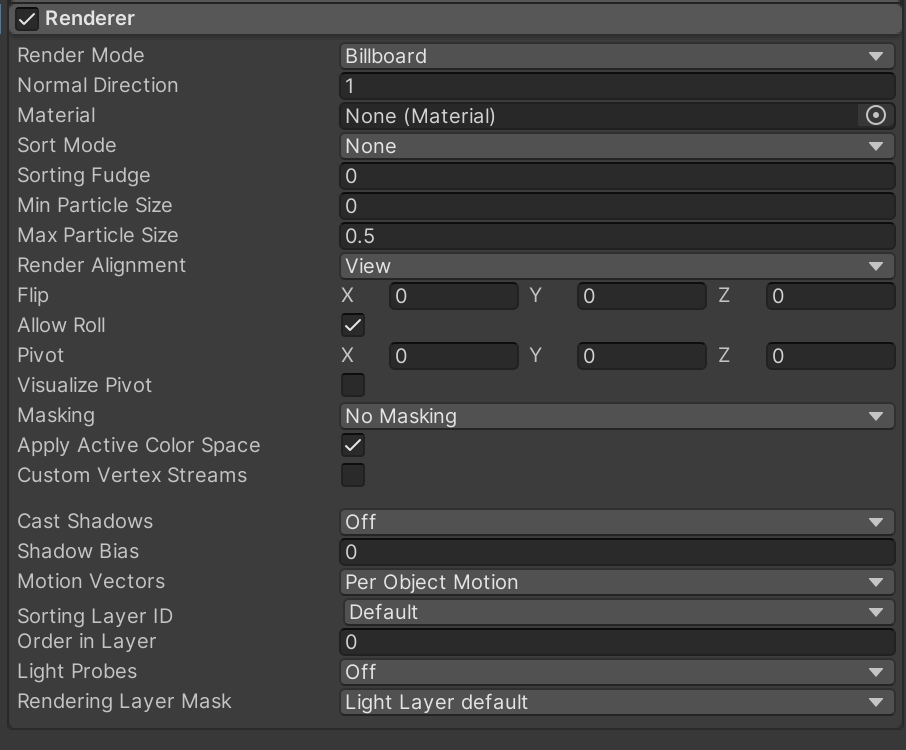906x750 pixels.
Task: Open the Light Probes dropdown
Action: pyautogui.click(x=617, y=672)
